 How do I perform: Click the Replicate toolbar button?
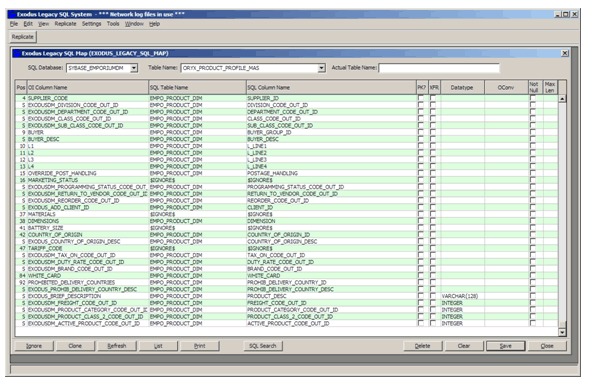tap(23, 37)
